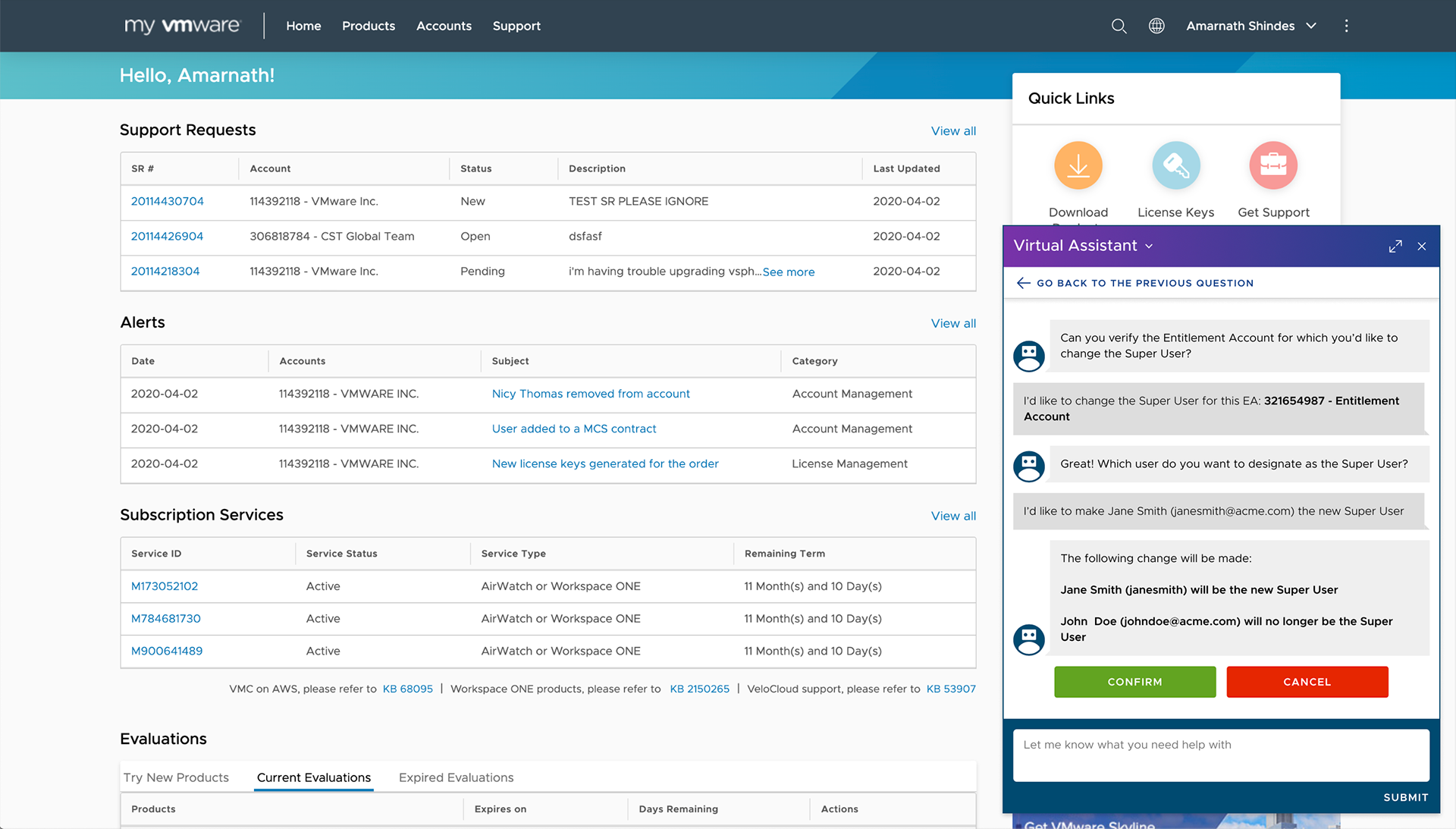Open the Products menu

tap(369, 26)
